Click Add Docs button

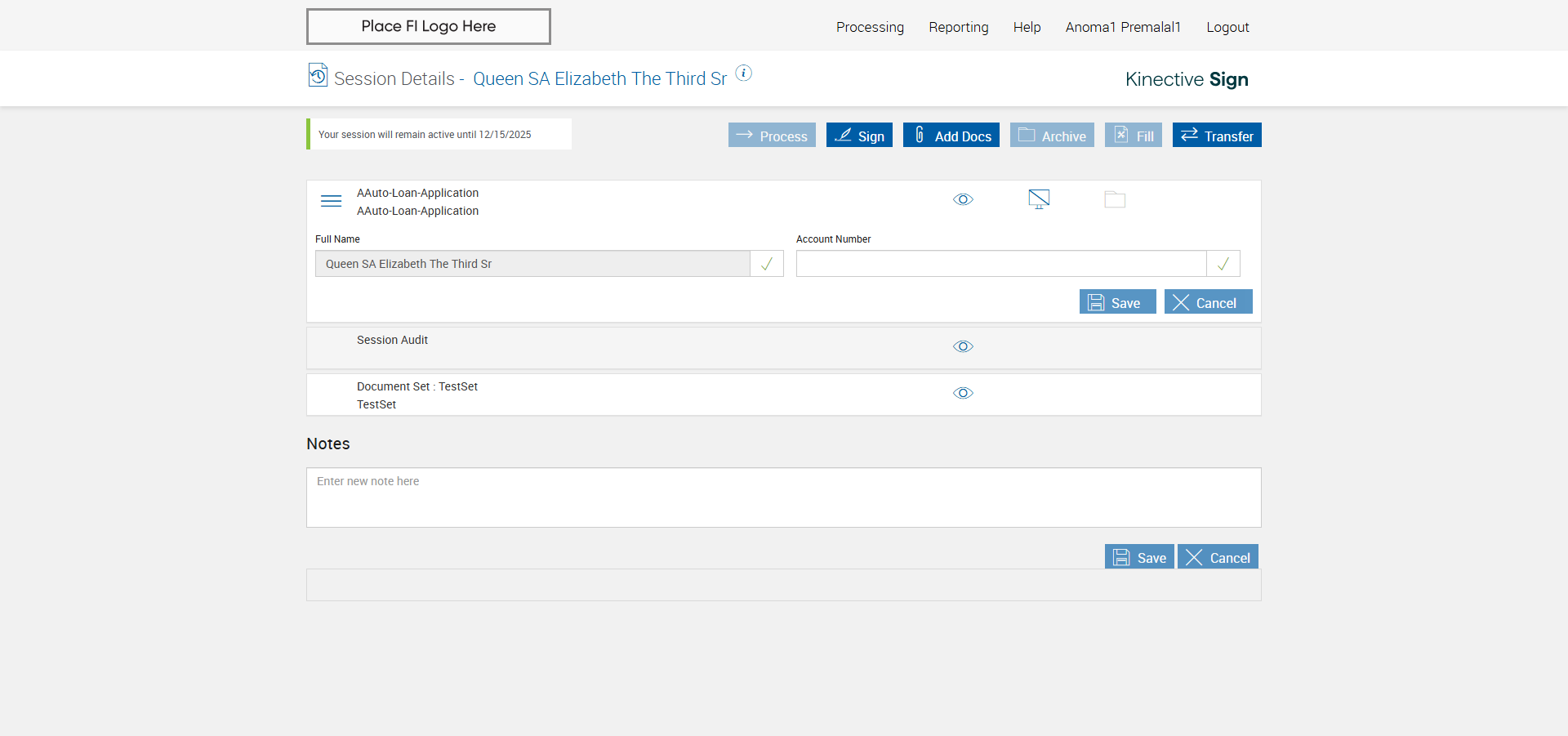pyautogui.click(x=951, y=135)
